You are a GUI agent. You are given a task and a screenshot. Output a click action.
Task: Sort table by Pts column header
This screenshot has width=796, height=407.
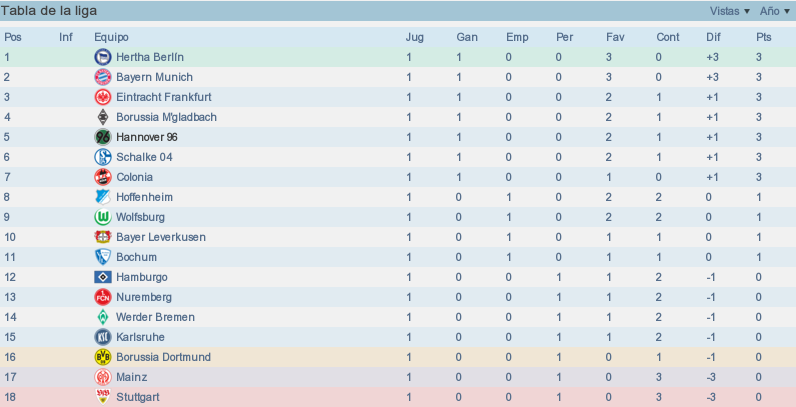764,37
